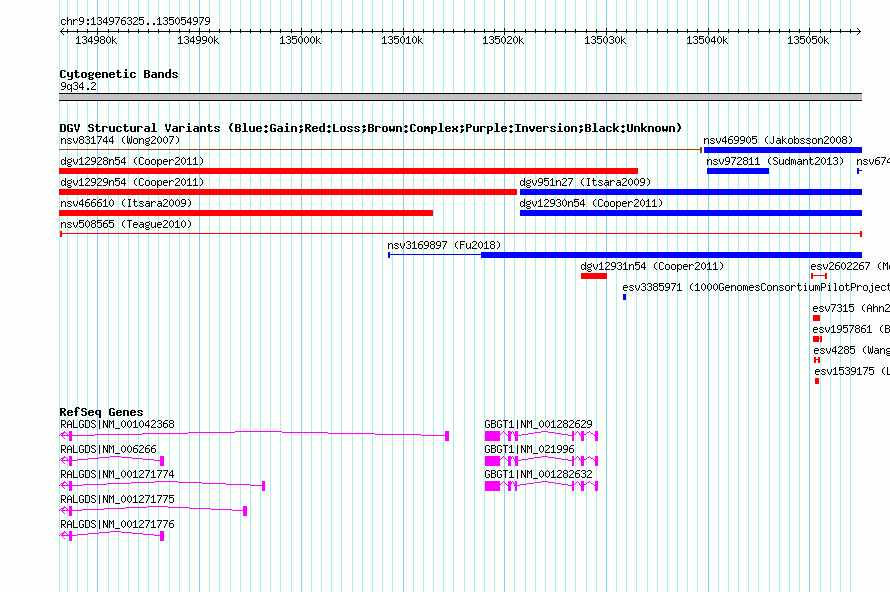The image size is (890, 592).
Task: Click the chr9:134976325..135054979 coordinate text
Action: click(x=135, y=21)
